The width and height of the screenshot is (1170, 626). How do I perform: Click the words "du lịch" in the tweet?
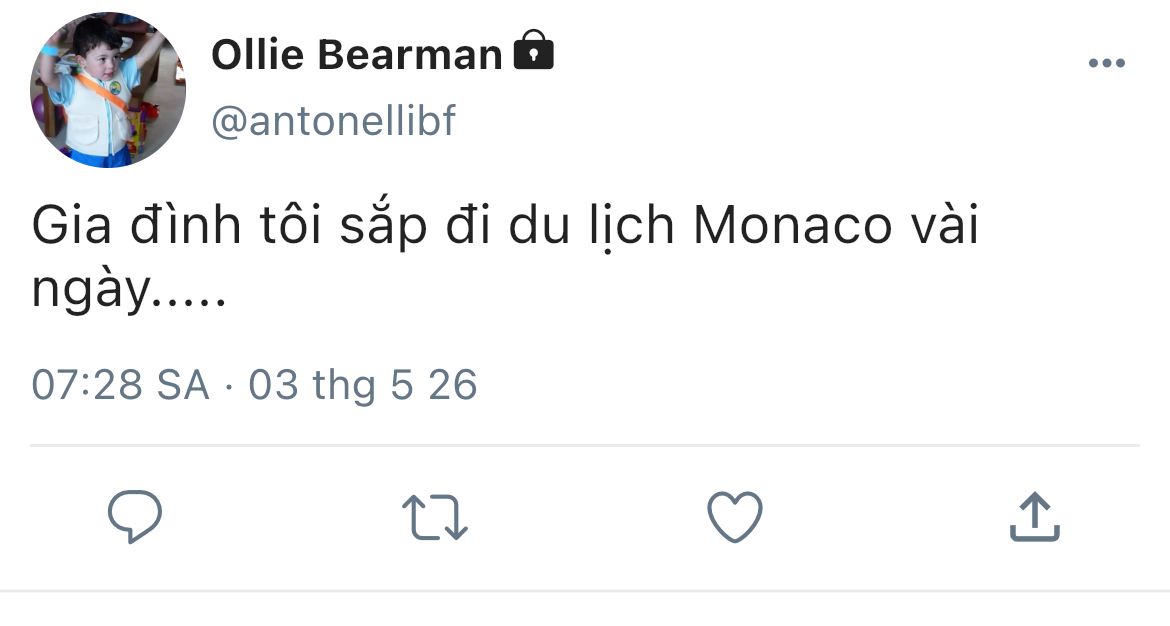click(x=592, y=228)
